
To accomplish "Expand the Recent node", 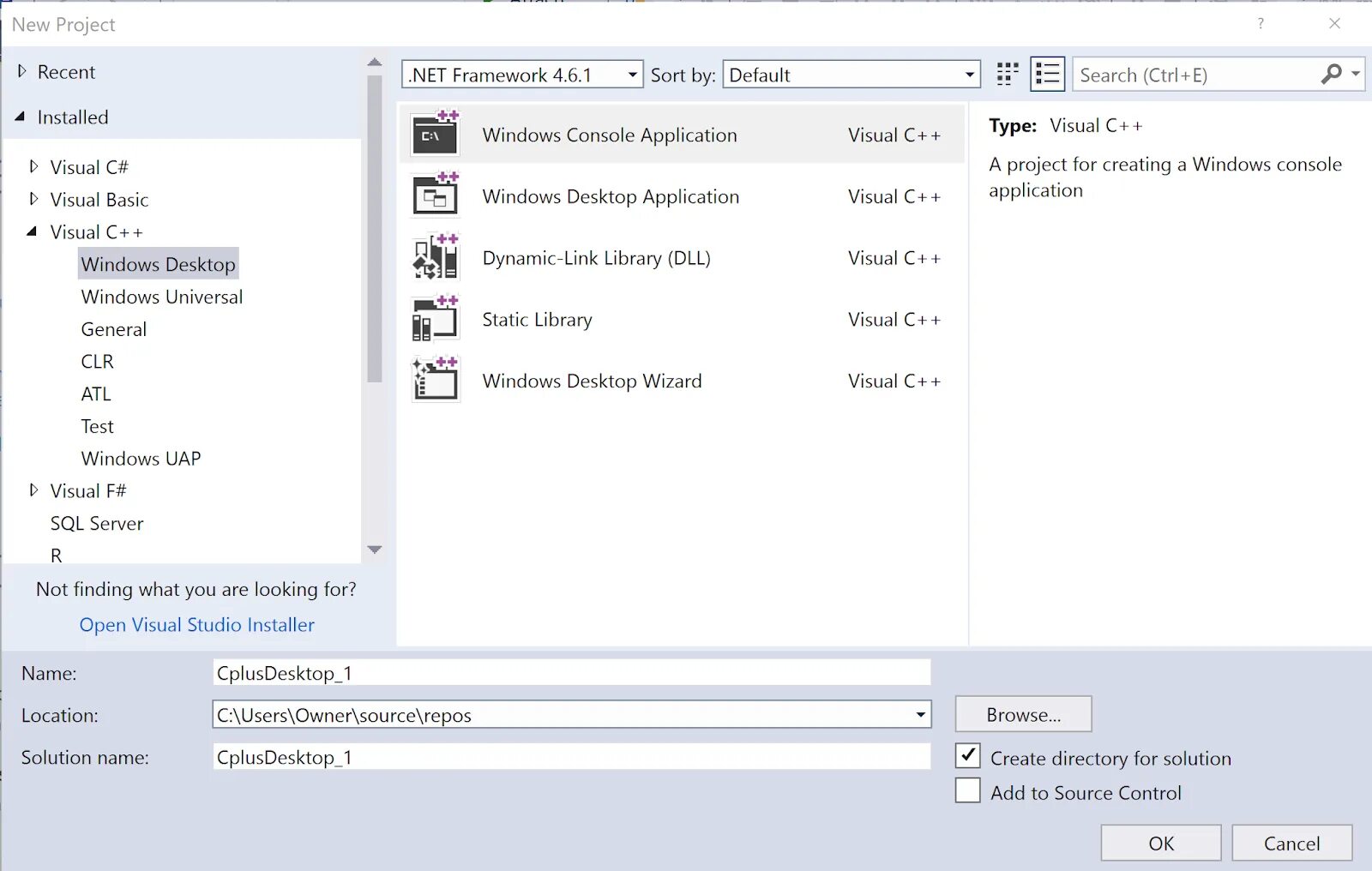I will [x=22, y=71].
